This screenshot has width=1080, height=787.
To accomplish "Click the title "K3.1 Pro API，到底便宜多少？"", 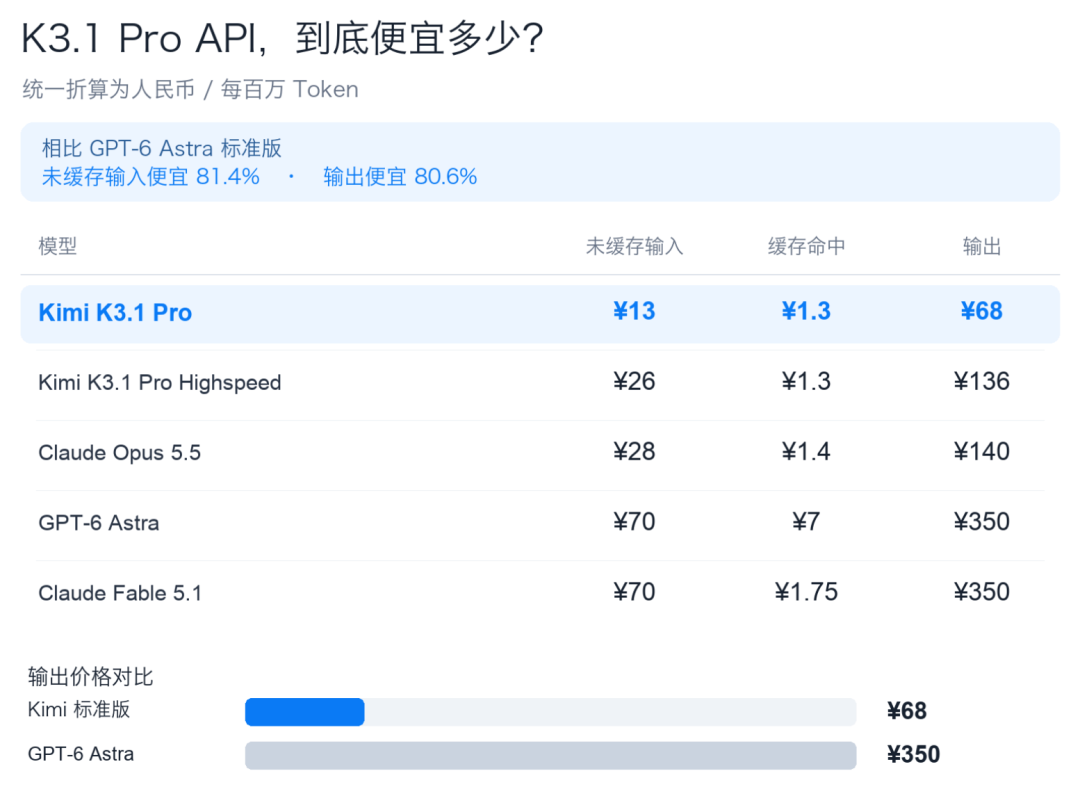I will [x=282, y=39].
